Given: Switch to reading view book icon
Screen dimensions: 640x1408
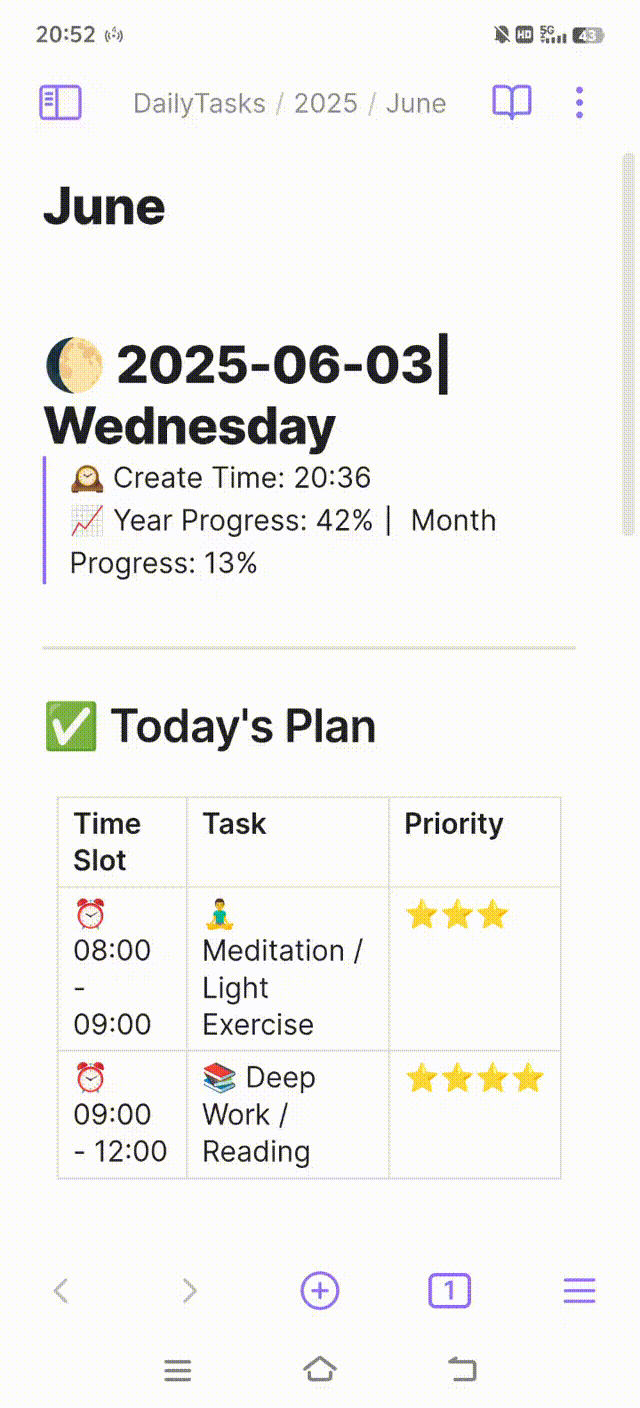Looking at the screenshot, I should tap(512, 103).
